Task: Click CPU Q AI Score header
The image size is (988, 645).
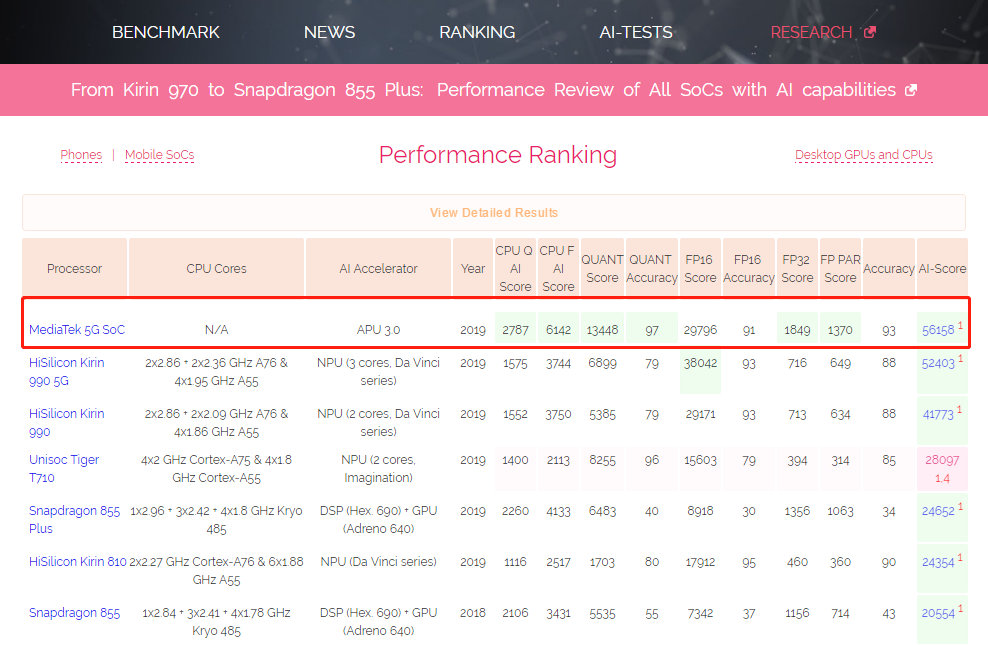Action: pos(515,268)
